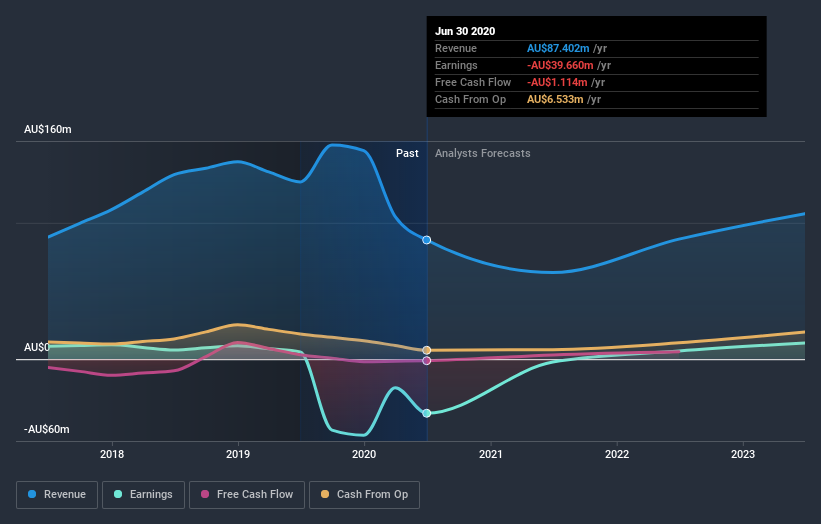
Task: Click the 2020 x-axis label
Action: coord(364,454)
